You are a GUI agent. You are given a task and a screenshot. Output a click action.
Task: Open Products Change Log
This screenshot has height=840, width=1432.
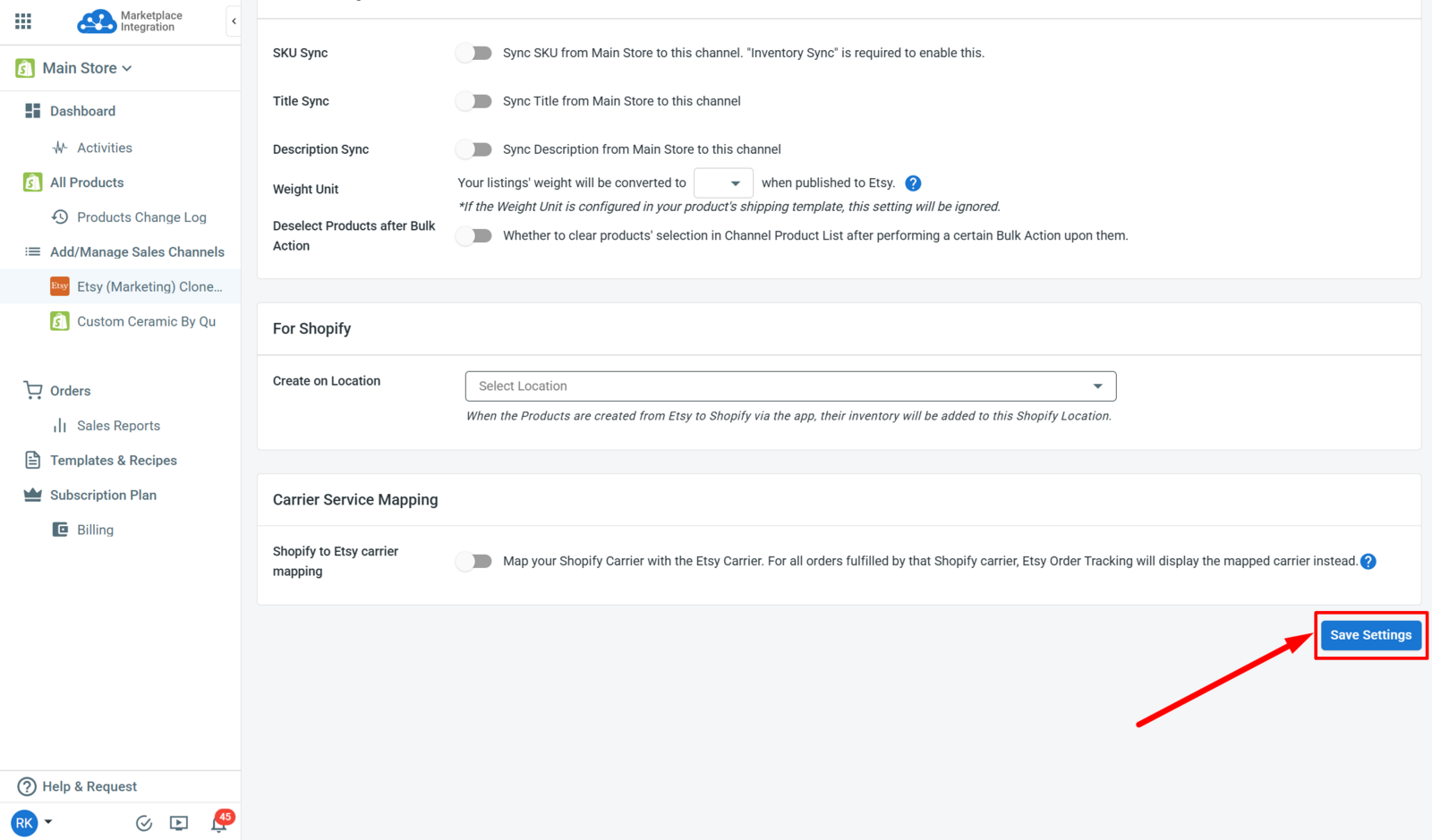pyautogui.click(x=141, y=217)
